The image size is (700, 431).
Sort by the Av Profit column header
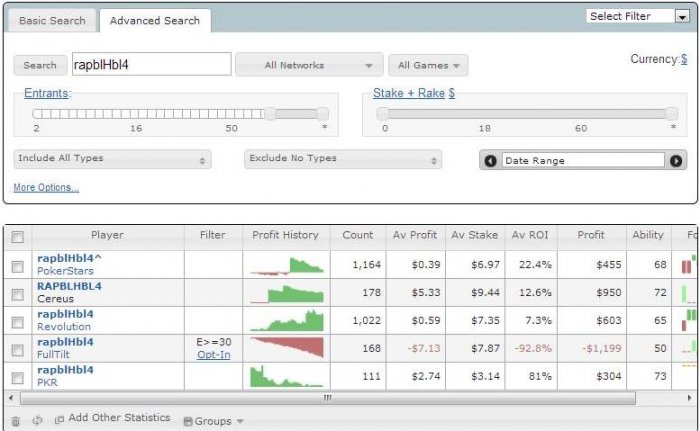[x=415, y=235]
